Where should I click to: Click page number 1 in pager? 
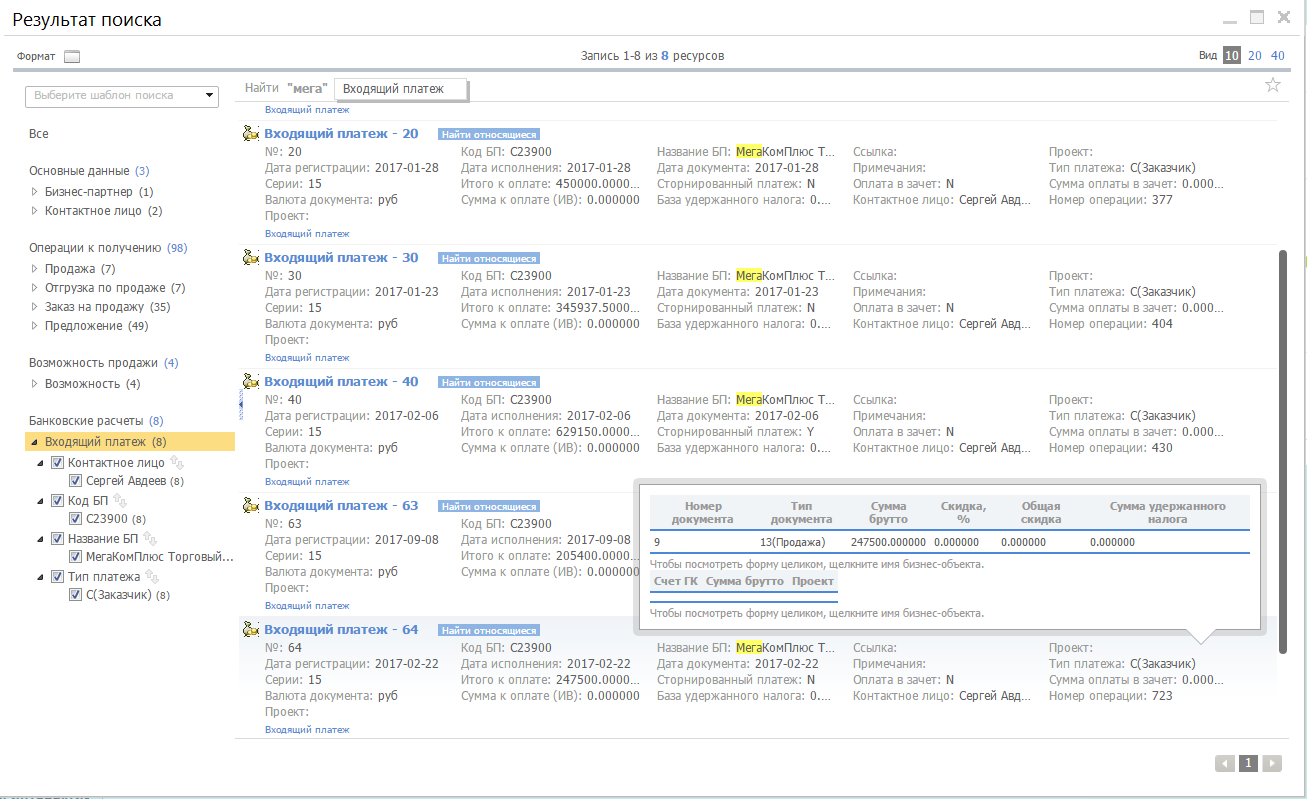point(1248,763)
